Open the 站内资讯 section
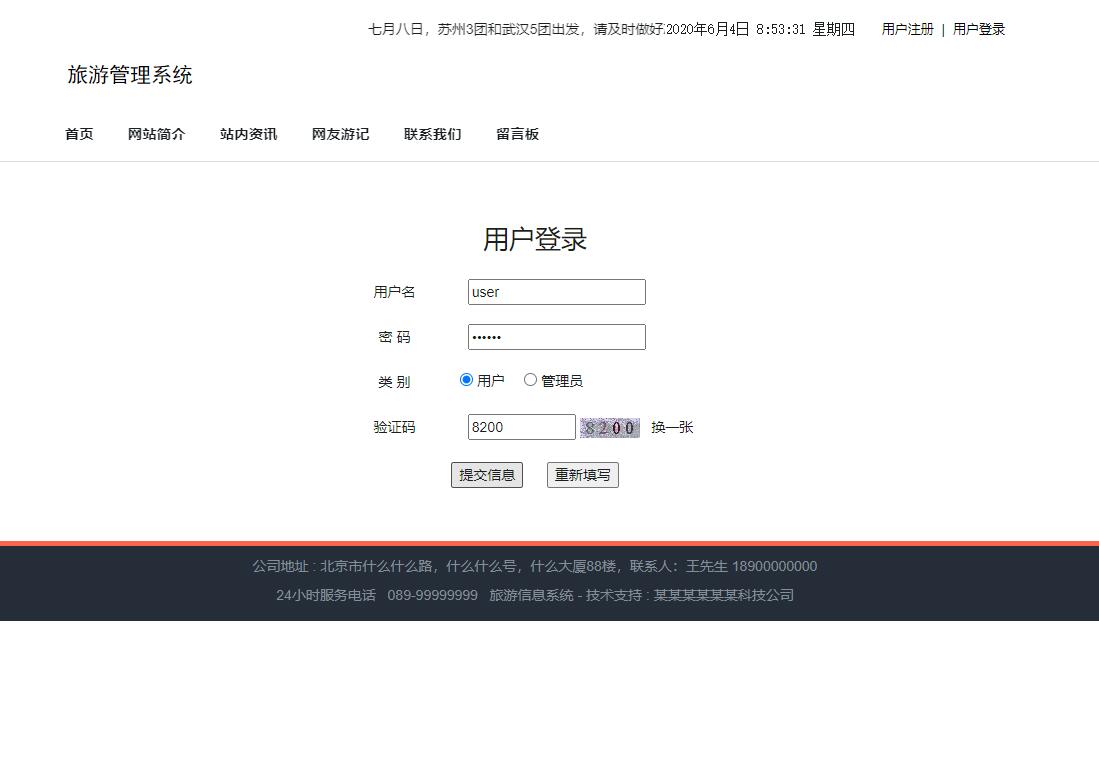Screen dimensions: 1099x776 (x=248, y=133)
